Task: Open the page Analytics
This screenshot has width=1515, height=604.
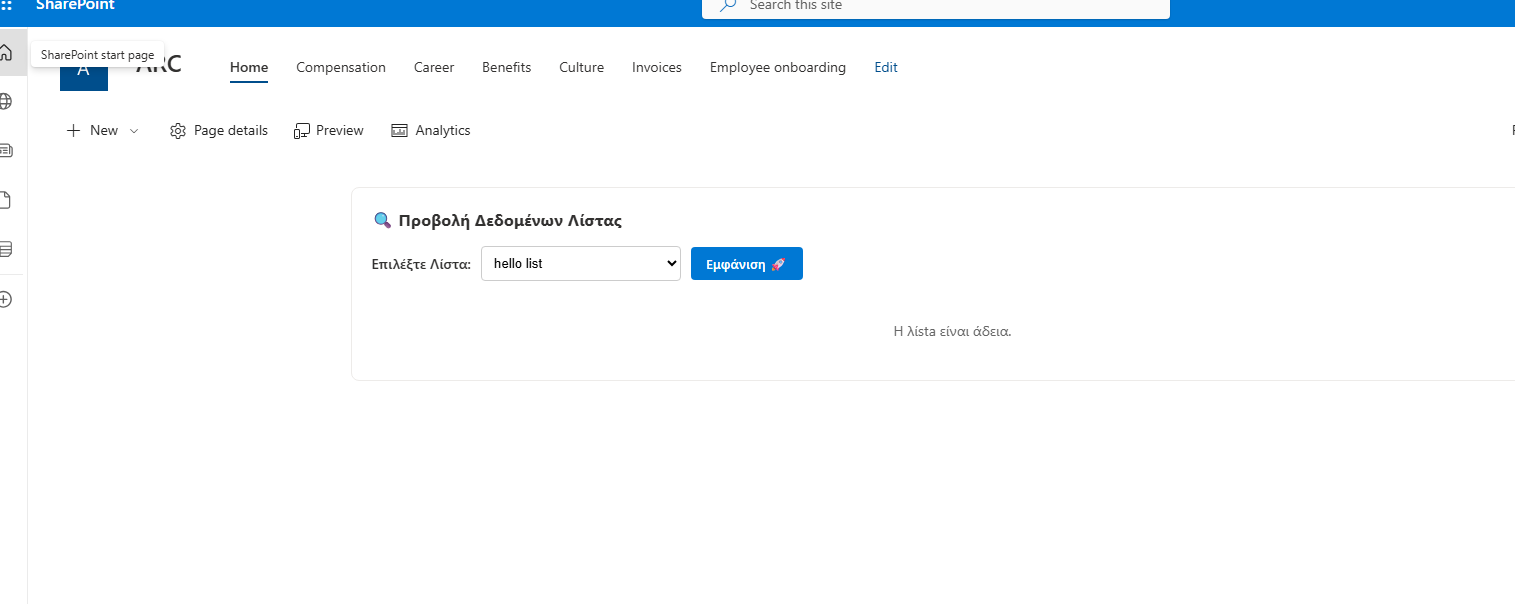Action: (x=430, y=131)
